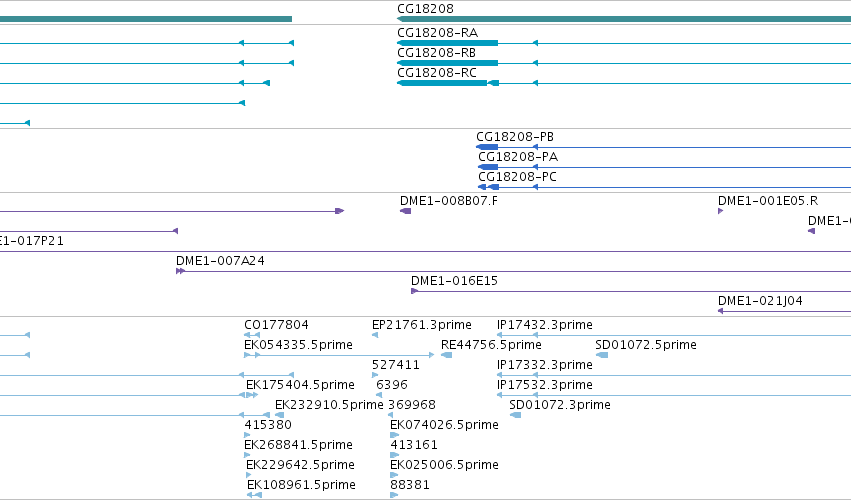
Task: Select the EK054335.5prime EST label
Action: [x=299, y=345]
